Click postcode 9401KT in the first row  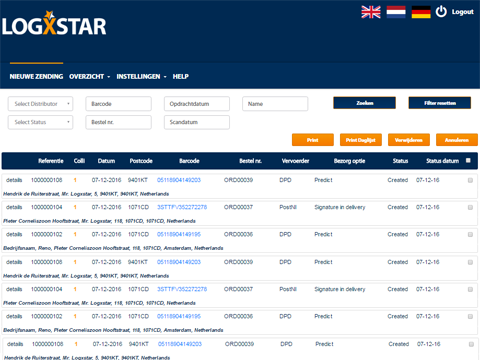[138, 180]
